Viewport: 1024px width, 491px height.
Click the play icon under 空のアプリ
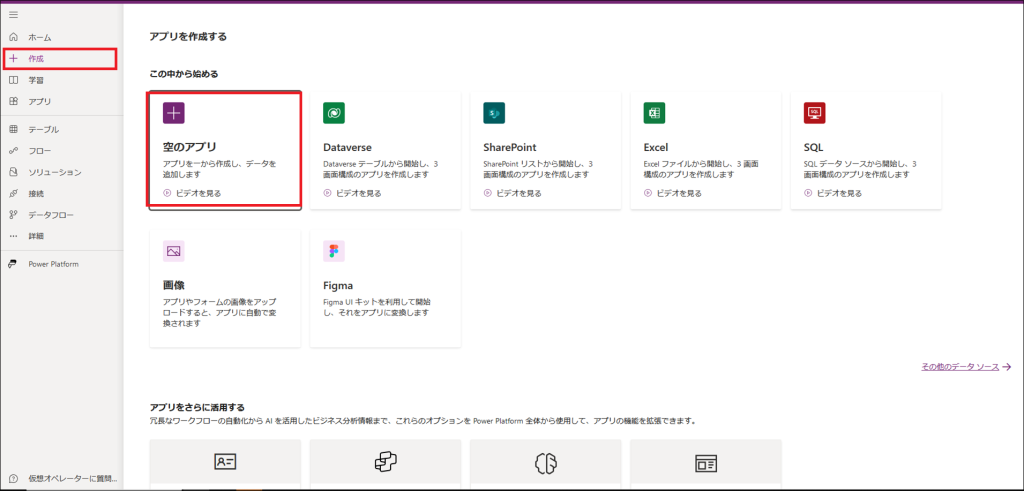(x=167, y=193)
